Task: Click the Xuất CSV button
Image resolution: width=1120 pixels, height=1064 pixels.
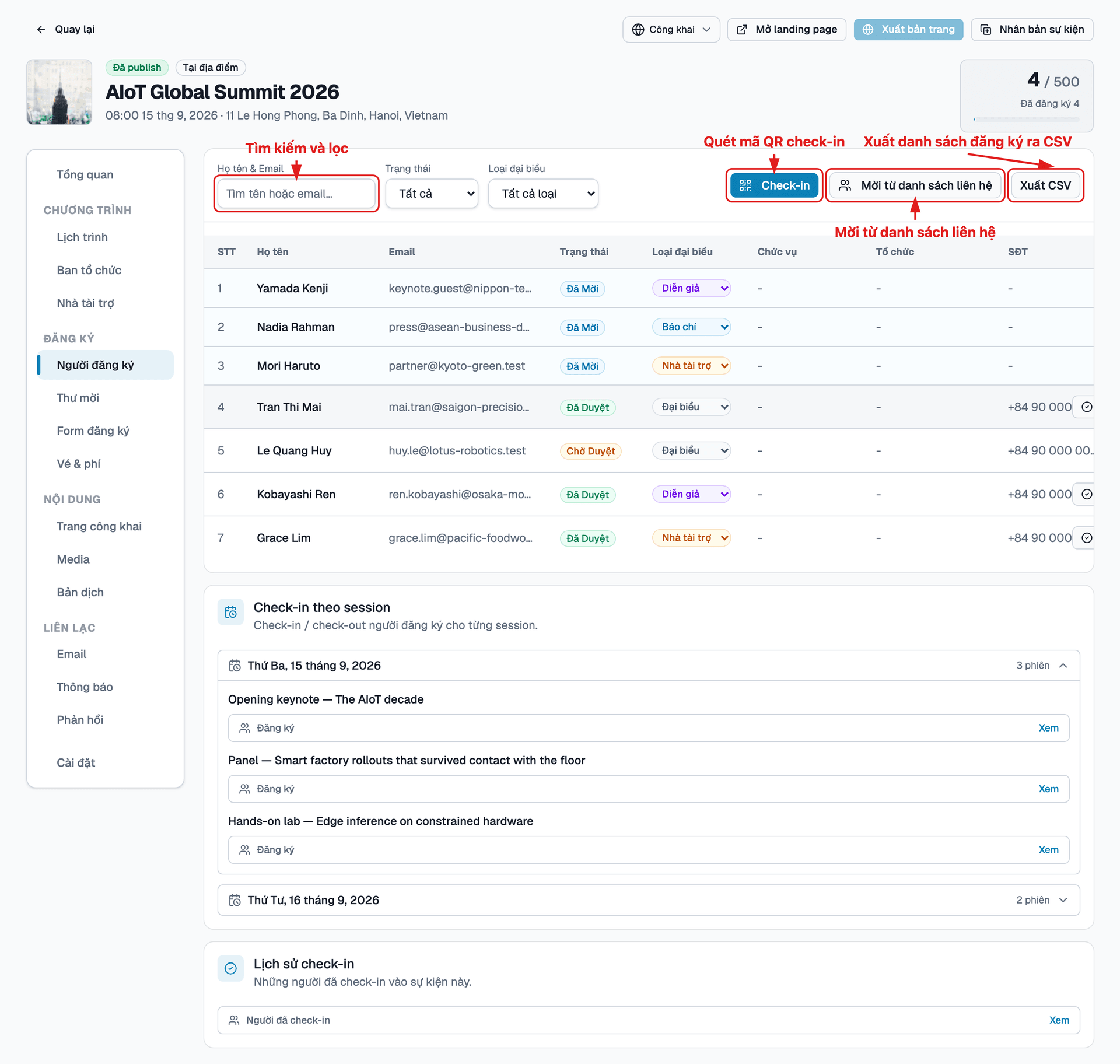Action: (x=1045, y=185)
